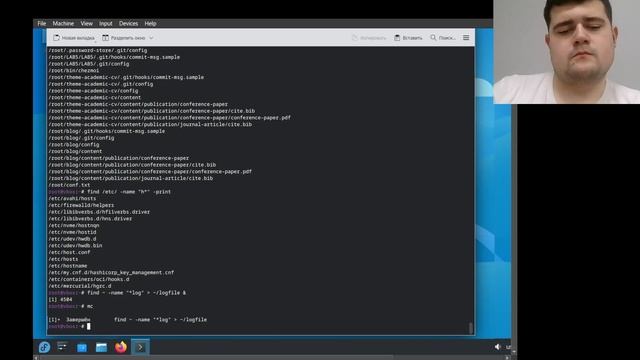640x360 pixels.
Task: Click the VM window horizontal scrollbar
Action: coord(216,357)
